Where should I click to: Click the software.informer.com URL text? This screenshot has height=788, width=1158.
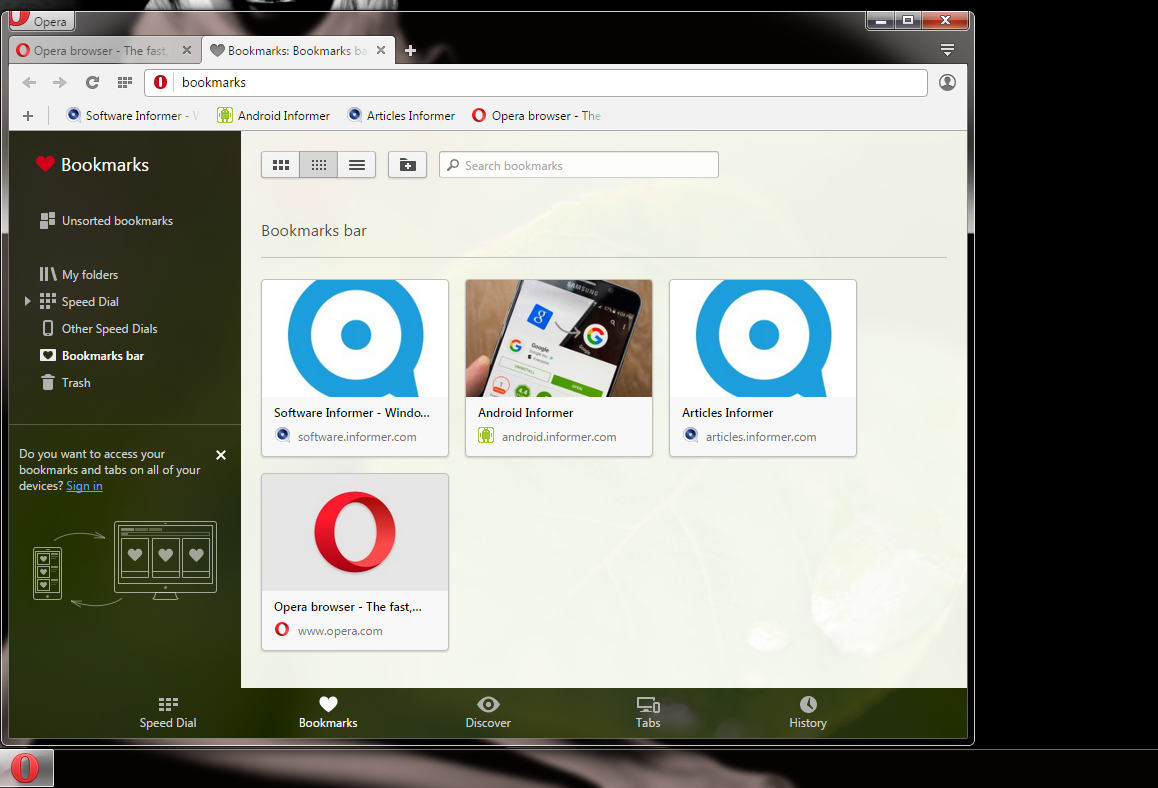pos(357,436)
